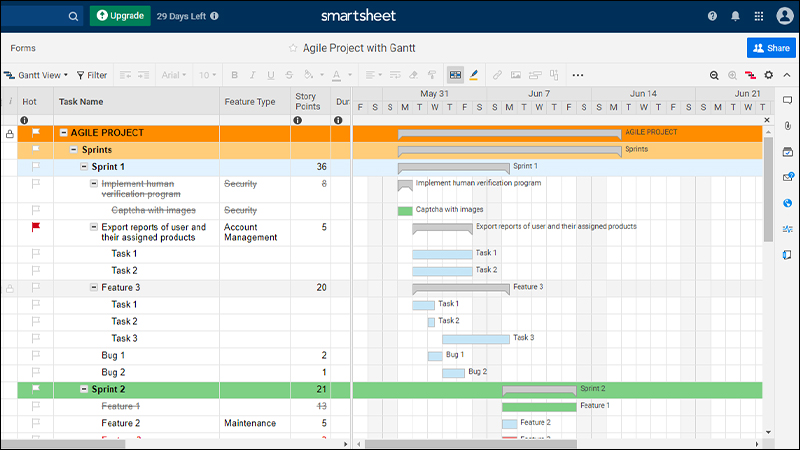Open the user account avatar
Viewport: 800px width, 450px height.
coord(785,16)
